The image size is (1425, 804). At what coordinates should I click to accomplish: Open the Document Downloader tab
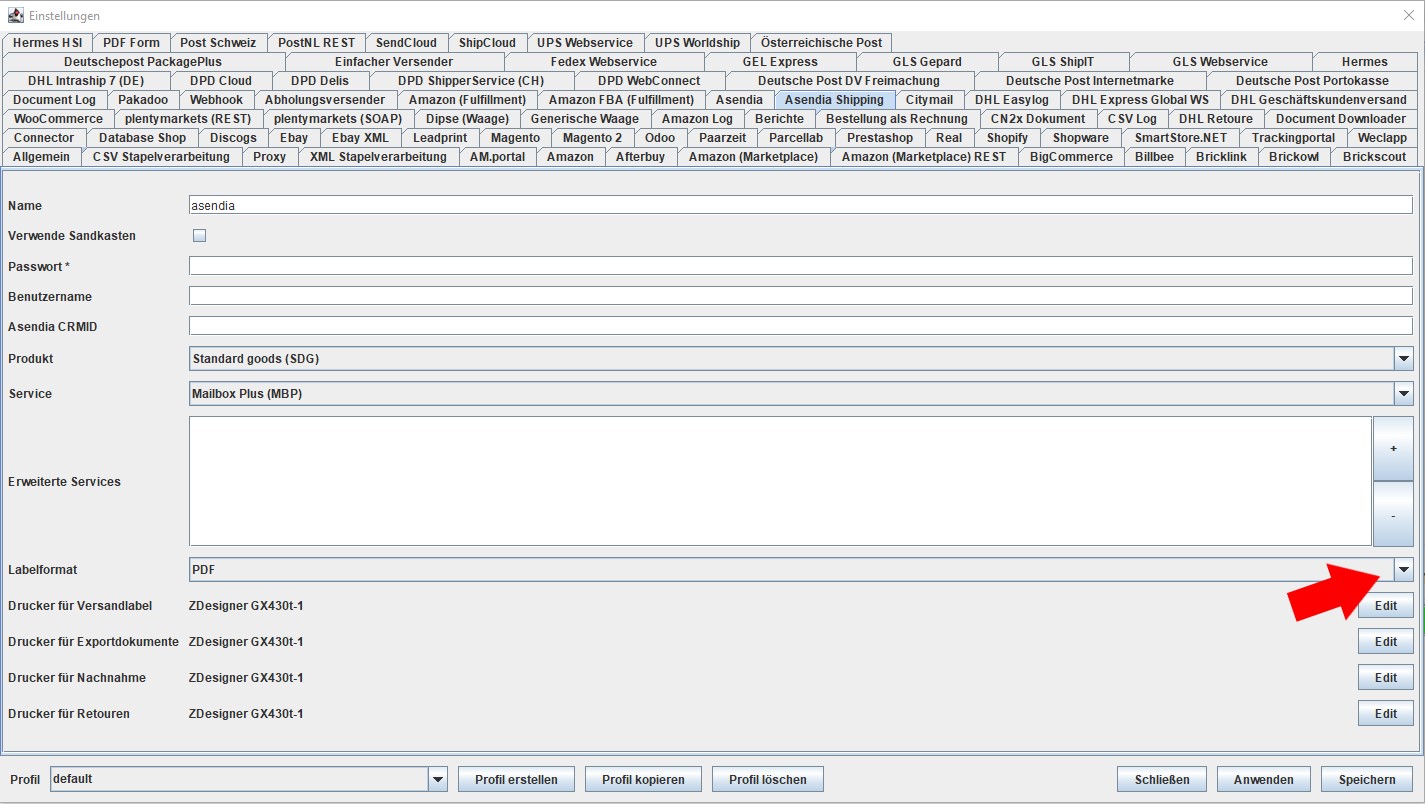coord(1340,119)
